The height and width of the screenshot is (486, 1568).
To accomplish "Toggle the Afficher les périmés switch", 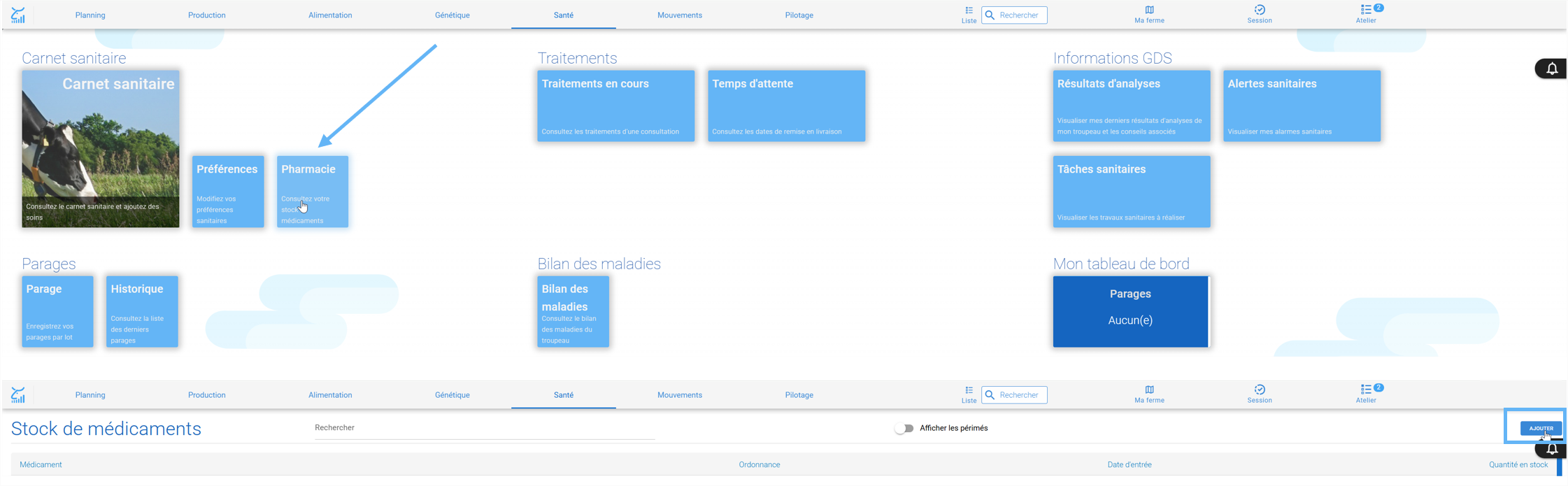I will click(904, 428).
